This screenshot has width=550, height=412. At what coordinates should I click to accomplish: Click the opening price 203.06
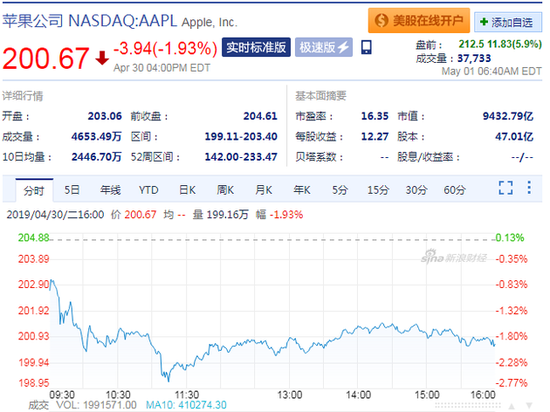pos(105,116)
